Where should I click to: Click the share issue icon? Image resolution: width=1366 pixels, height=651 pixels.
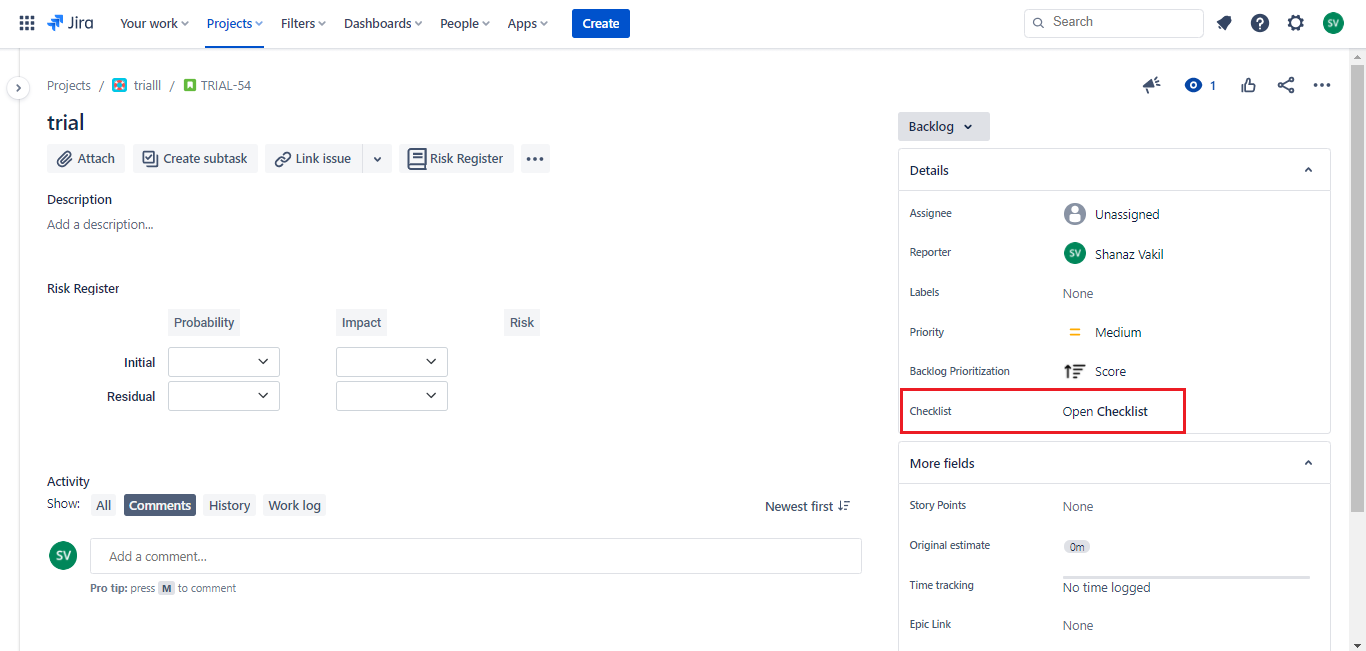tap(1286, 85)
